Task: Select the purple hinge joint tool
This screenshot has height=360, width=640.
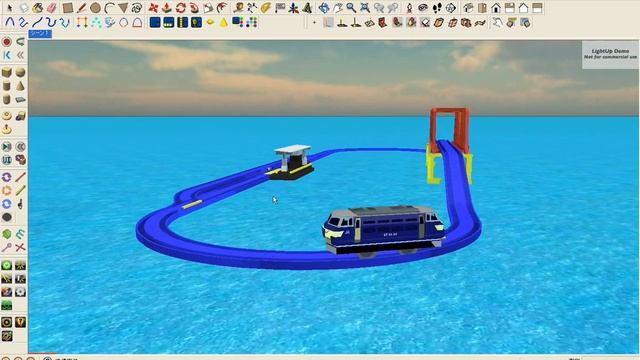Action: (7, 177)
